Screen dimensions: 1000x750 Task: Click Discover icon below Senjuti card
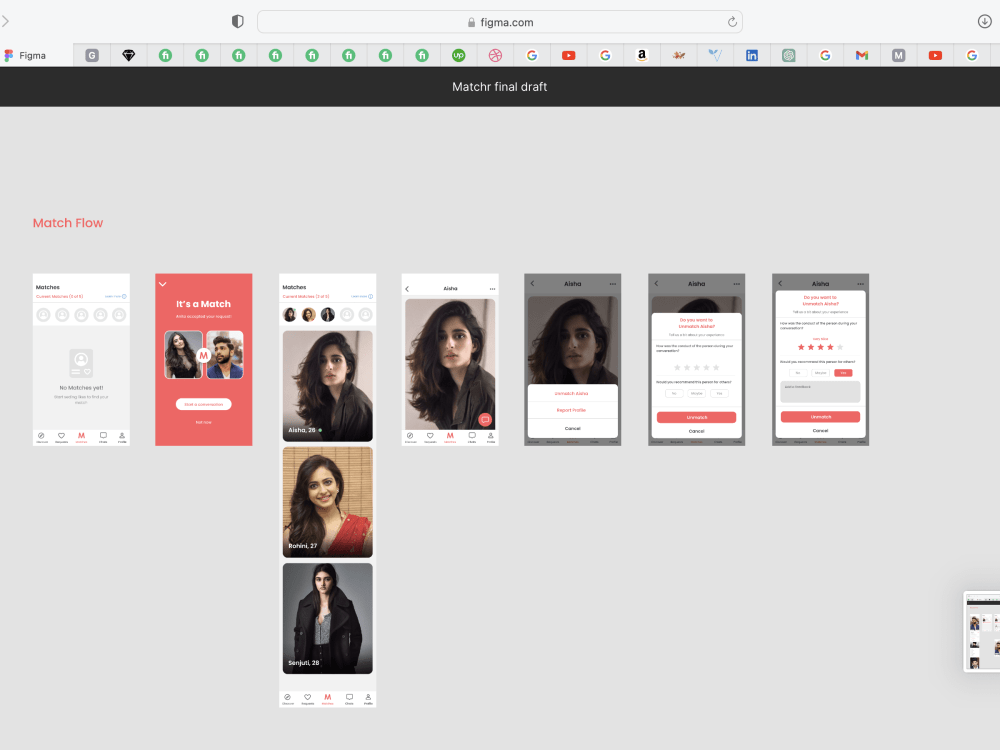[x=288, y=699]
